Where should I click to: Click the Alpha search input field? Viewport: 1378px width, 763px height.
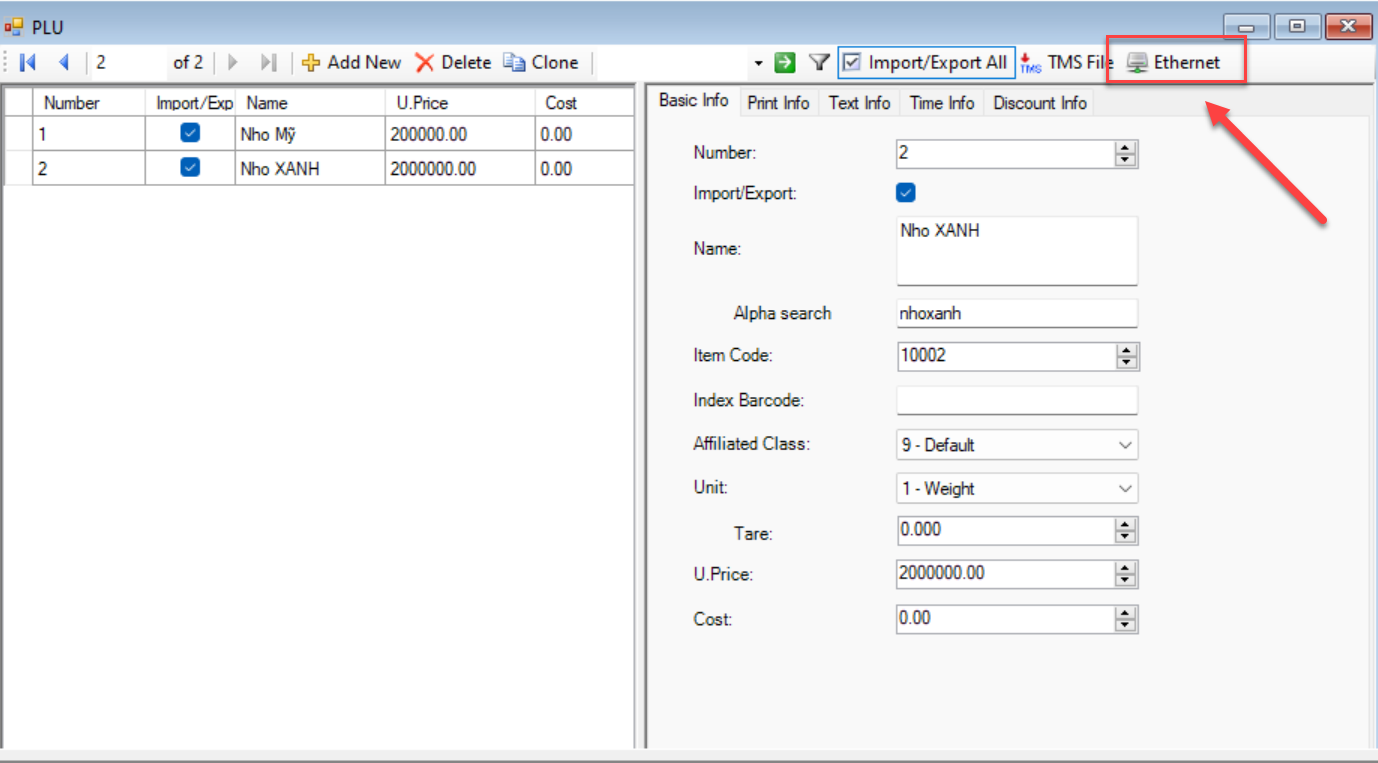pyautogui.click(x=1016, y=313)
